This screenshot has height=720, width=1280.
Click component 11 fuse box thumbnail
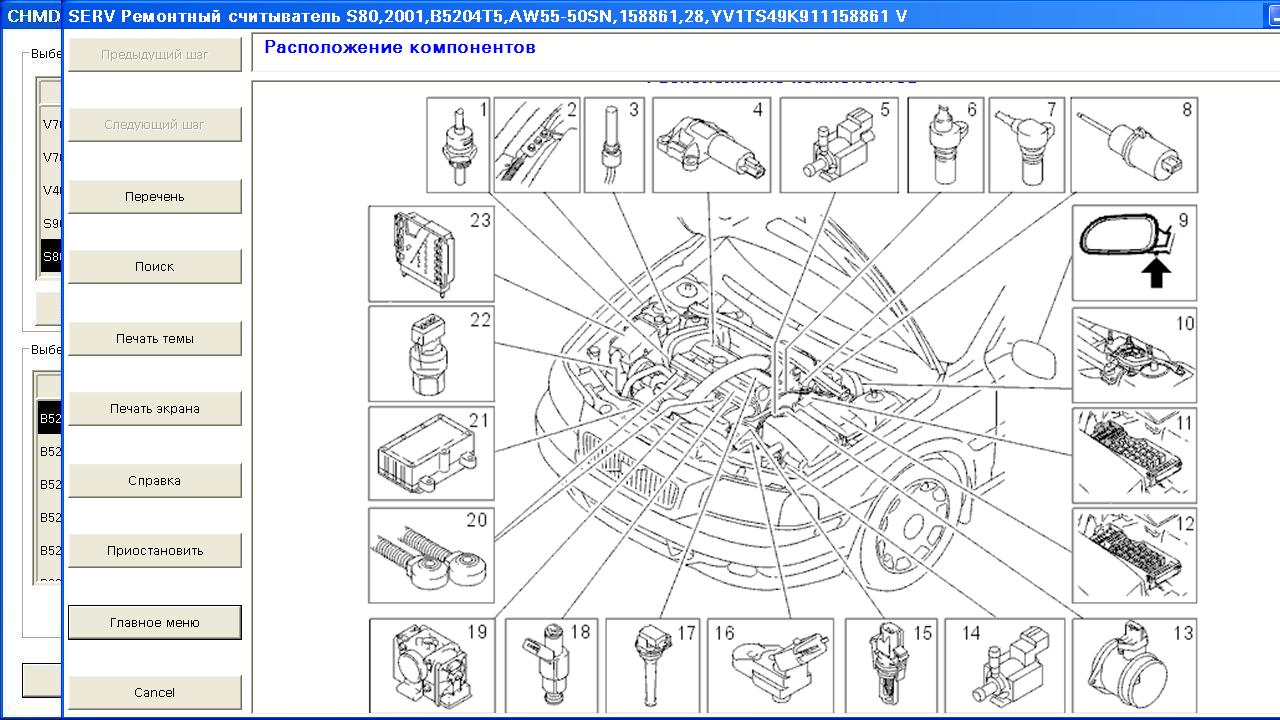tap(1134, 455)
